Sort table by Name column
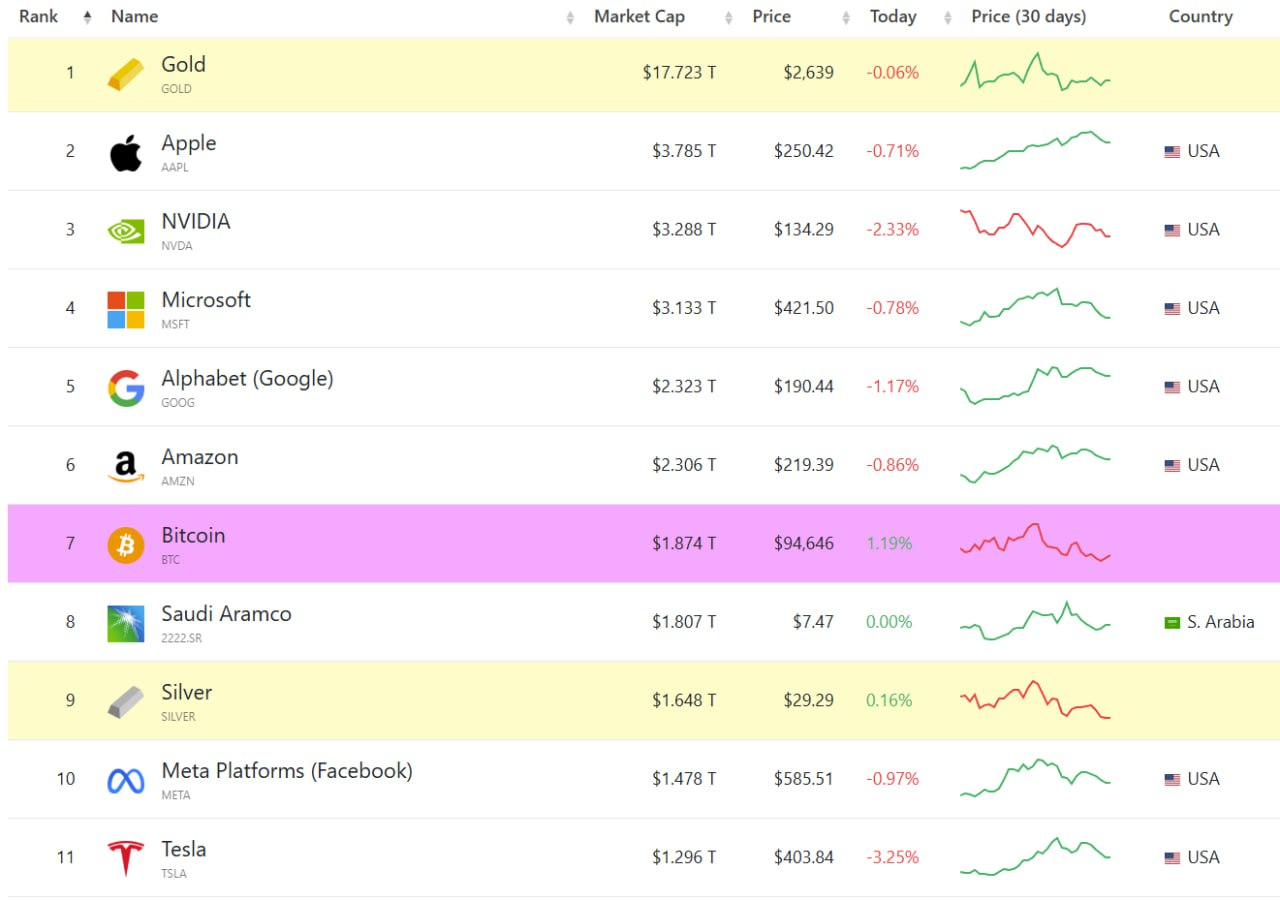1280x901 pixels. click(x=135, y=17)
